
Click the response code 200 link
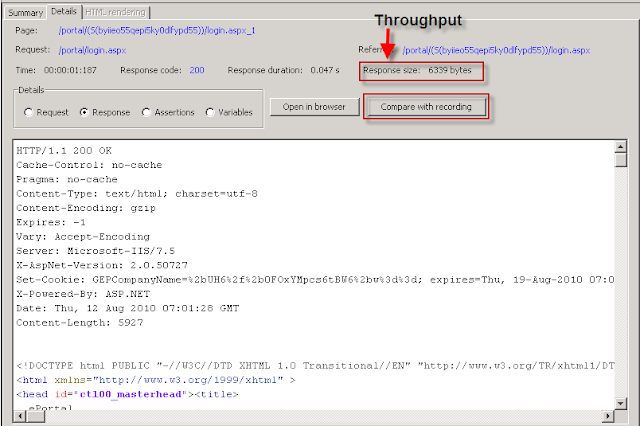coord(197,70)
